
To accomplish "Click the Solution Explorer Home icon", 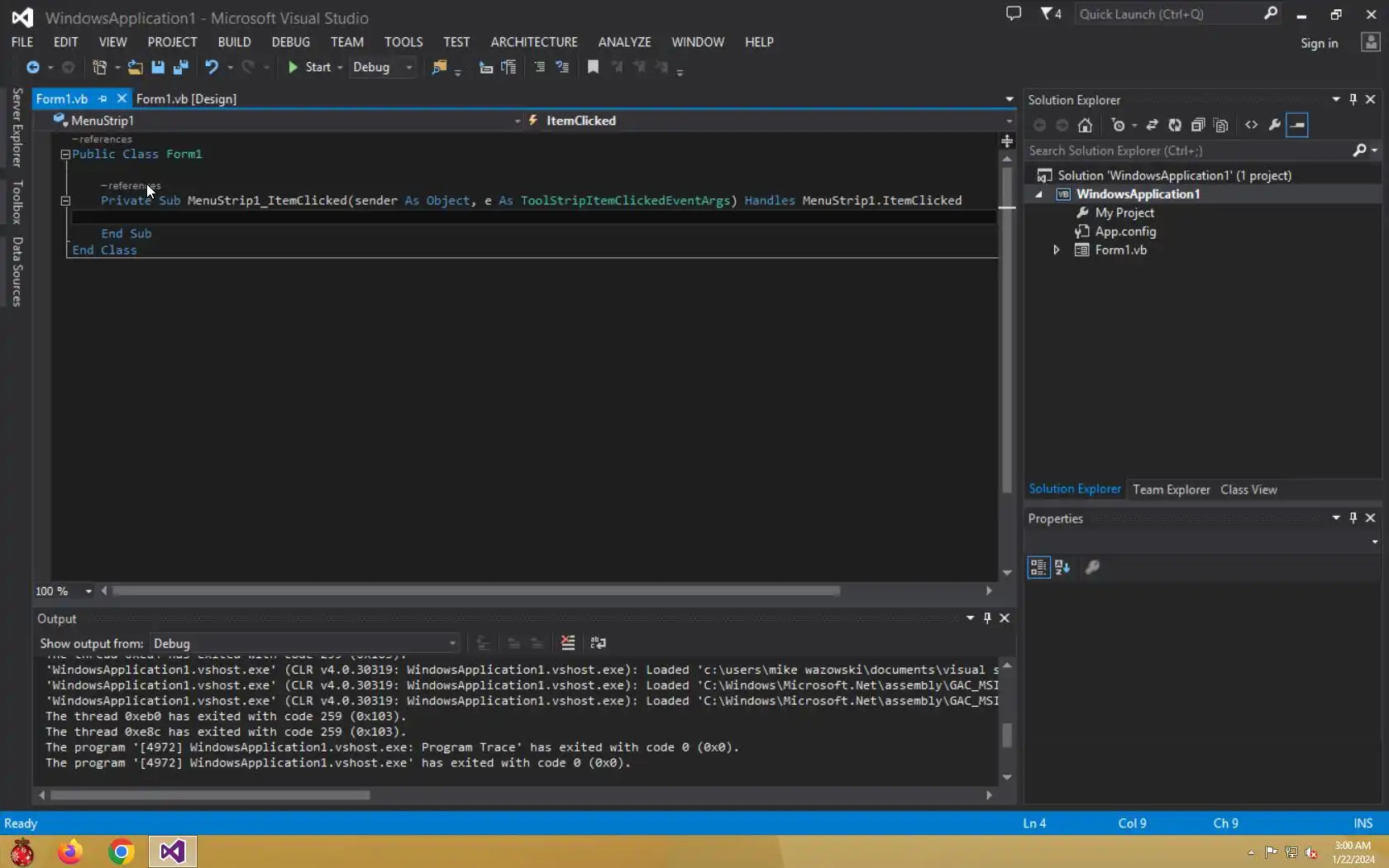I will coord(1086,125).
